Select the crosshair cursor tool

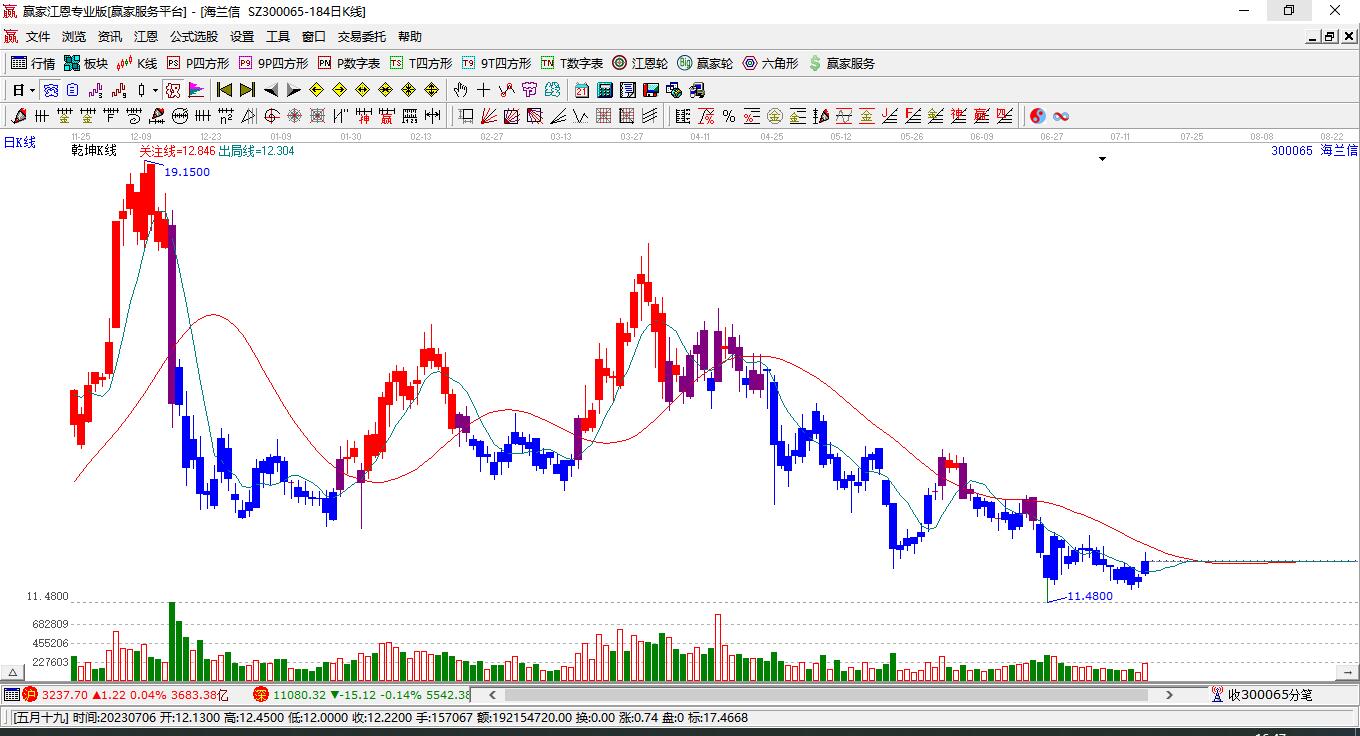(x=483, y=90)
